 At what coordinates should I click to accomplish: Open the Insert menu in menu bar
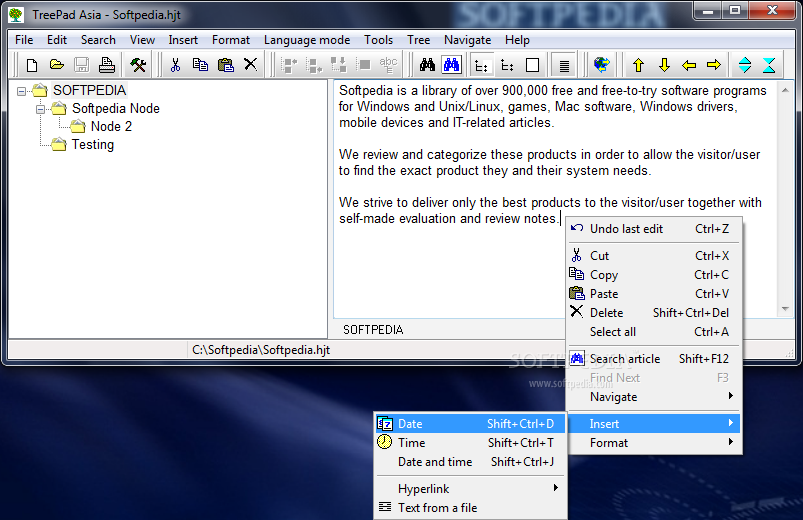pos(183,40)
